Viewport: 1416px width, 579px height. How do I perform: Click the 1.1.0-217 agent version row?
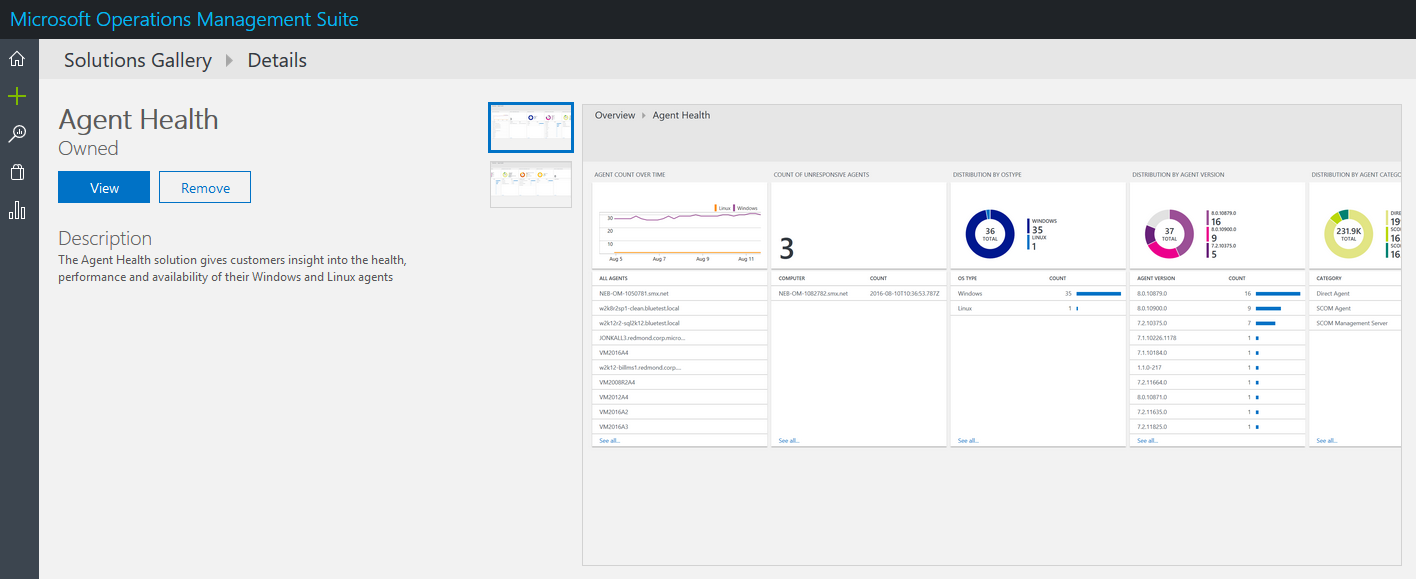(1218, 367)
